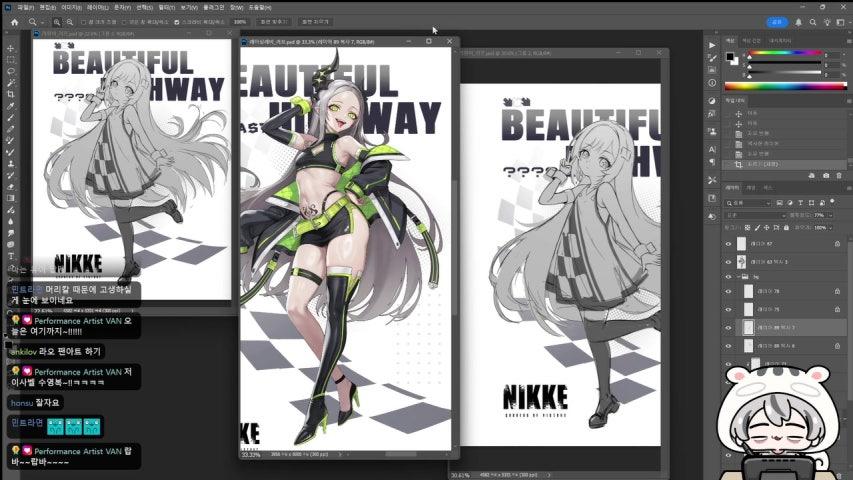This screenshot has height=480, width=853.
Task: Open the File menu
Action: pyautogui.click(x=25, y=8)
